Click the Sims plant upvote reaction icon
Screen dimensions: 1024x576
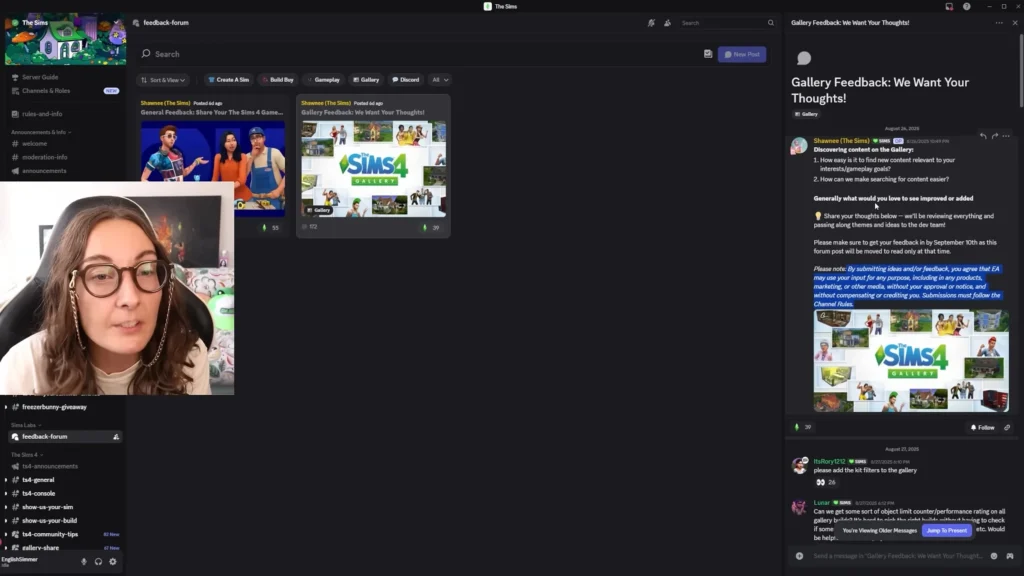[x=797, y=428]
